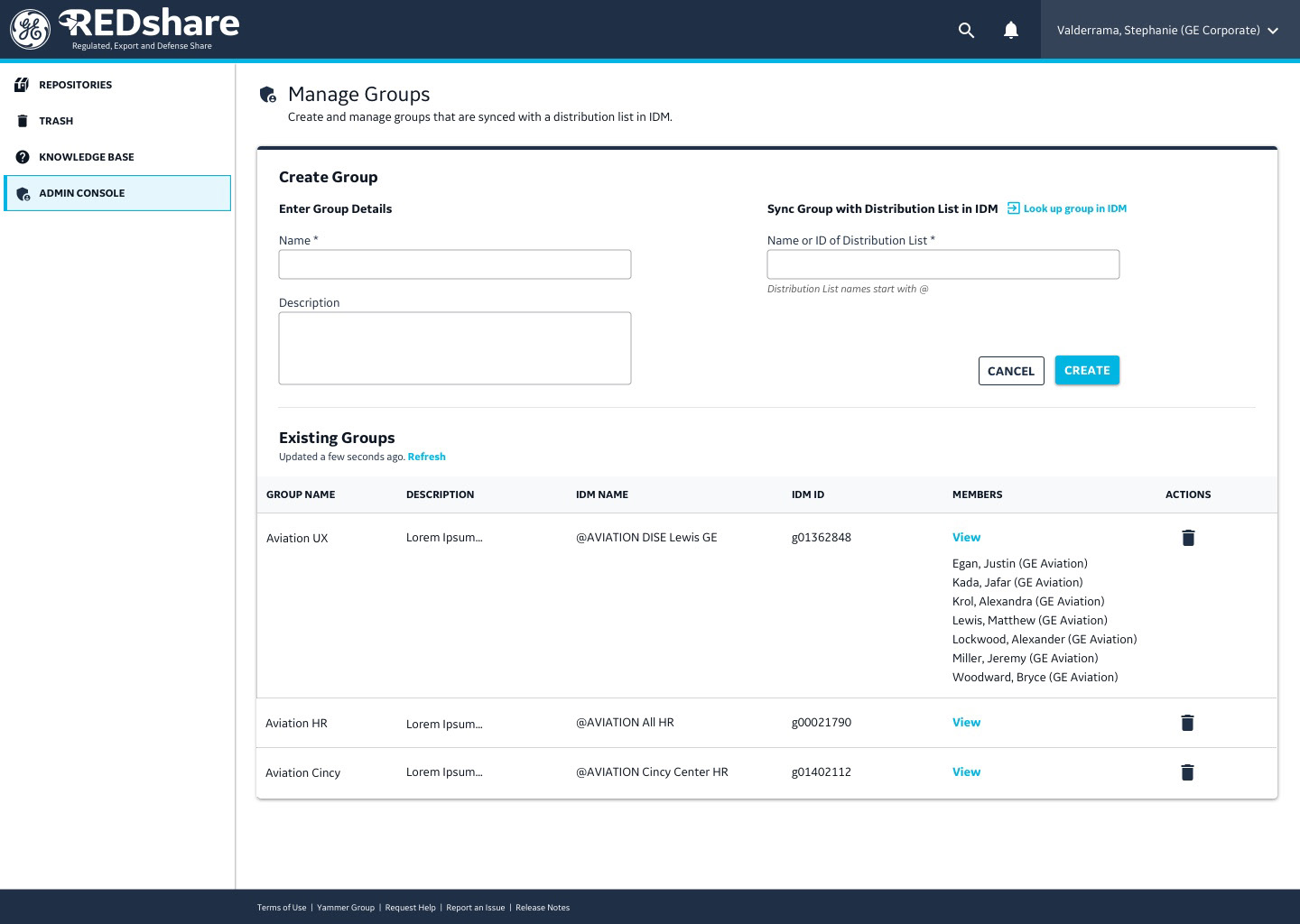Click IDM ID g00021790
The height and width of the screenshot is (924, 1300).
click(x=822, y=723)
